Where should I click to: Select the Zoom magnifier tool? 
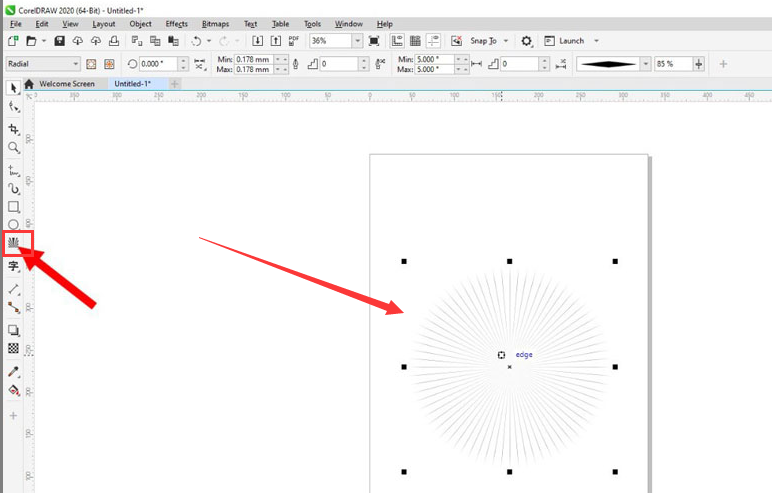(13, 148)
